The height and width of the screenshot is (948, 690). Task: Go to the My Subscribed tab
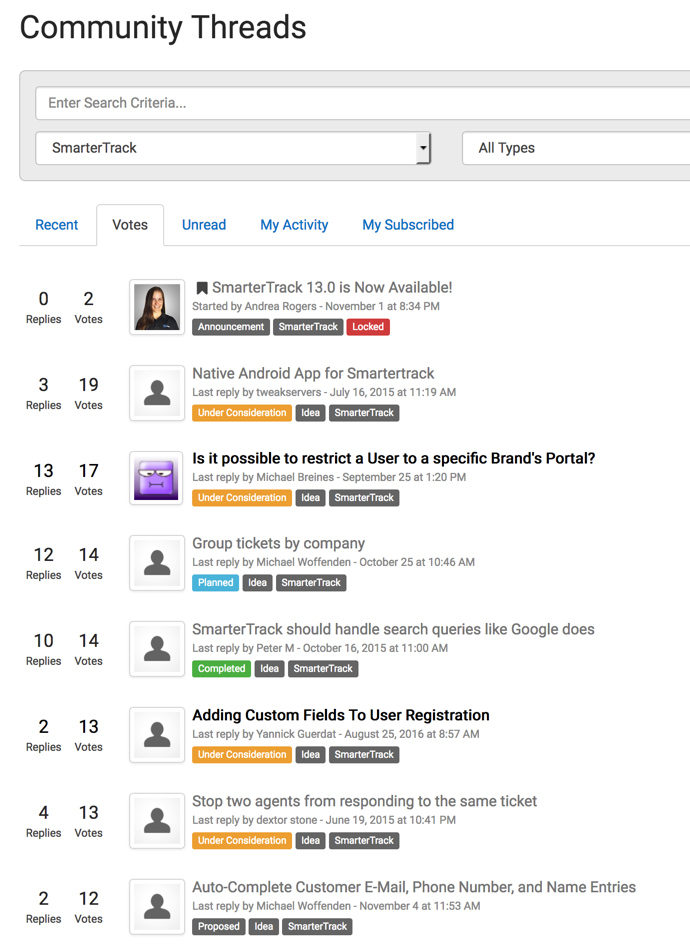coord(408,225)
